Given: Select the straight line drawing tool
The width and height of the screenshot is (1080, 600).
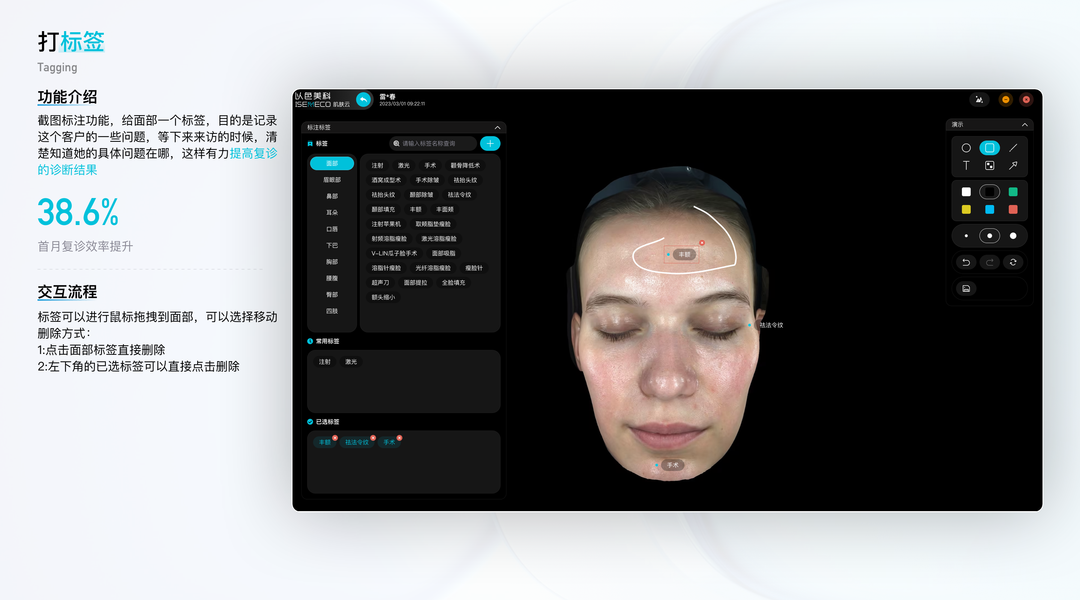Looking at the screenshot, I should 1013,148.
